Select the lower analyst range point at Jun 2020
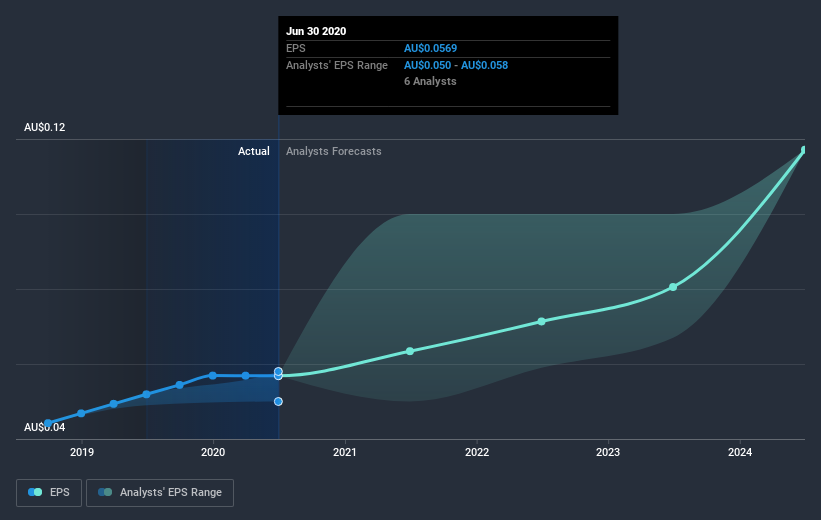Image resolution: width=821 pixels, height=520 pixels. (x=279, y=401)
